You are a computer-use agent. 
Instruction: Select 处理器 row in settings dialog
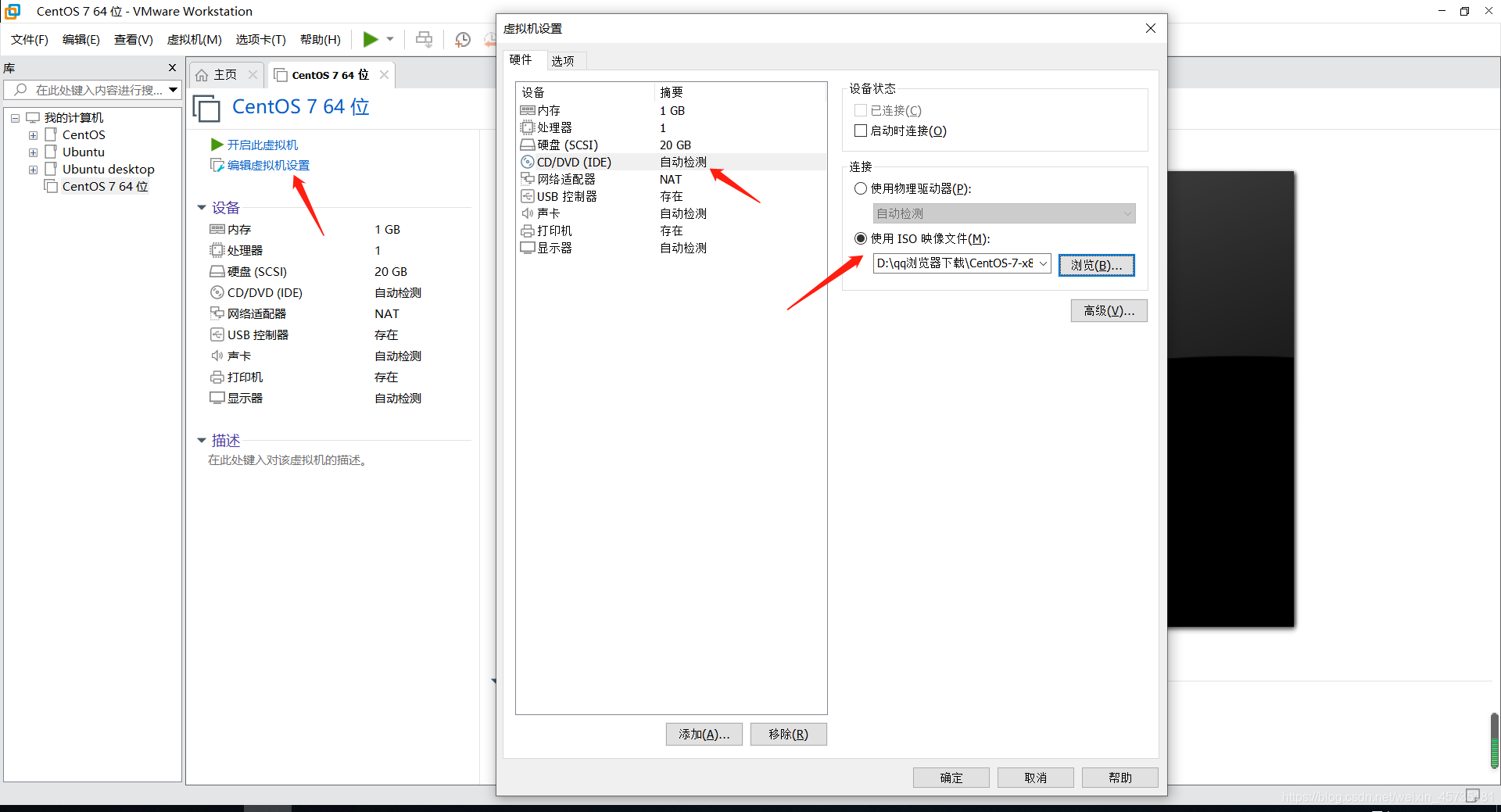click(x=671, y=128)
